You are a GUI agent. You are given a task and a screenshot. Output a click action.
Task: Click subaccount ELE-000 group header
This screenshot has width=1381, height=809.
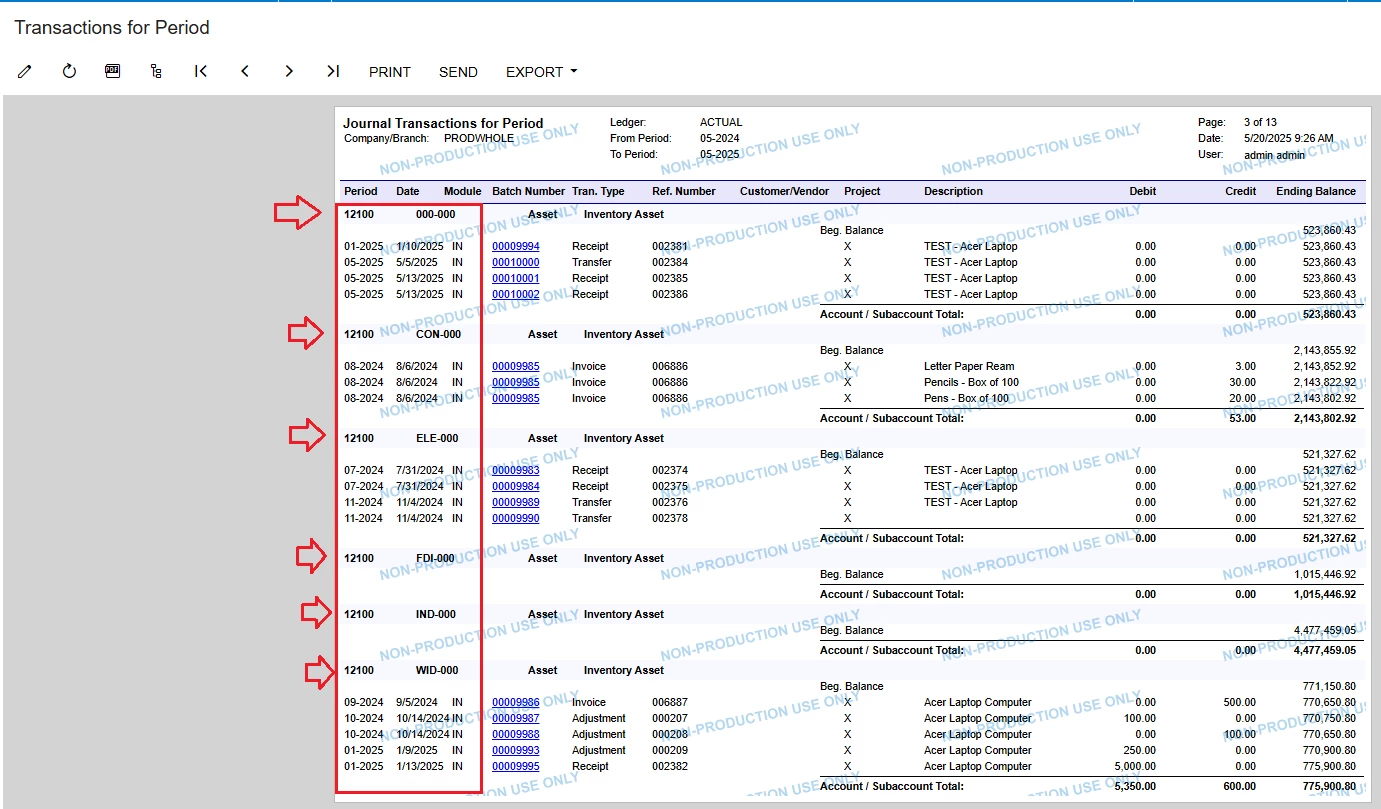(x=437, y=438)
